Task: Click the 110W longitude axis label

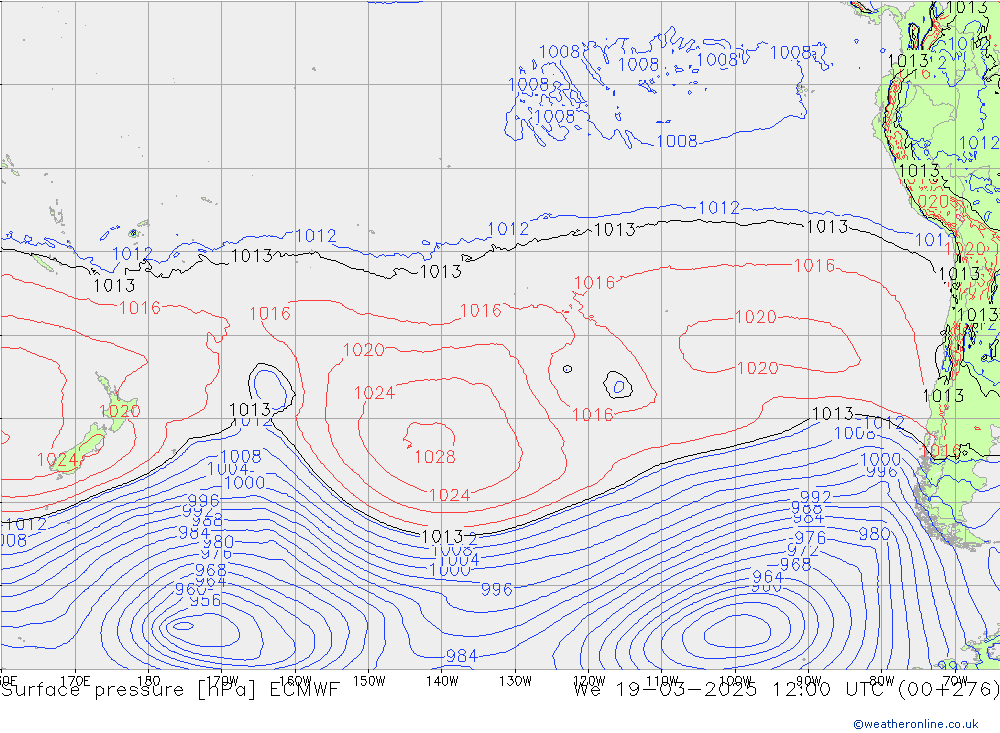Action: pos(662,681)
